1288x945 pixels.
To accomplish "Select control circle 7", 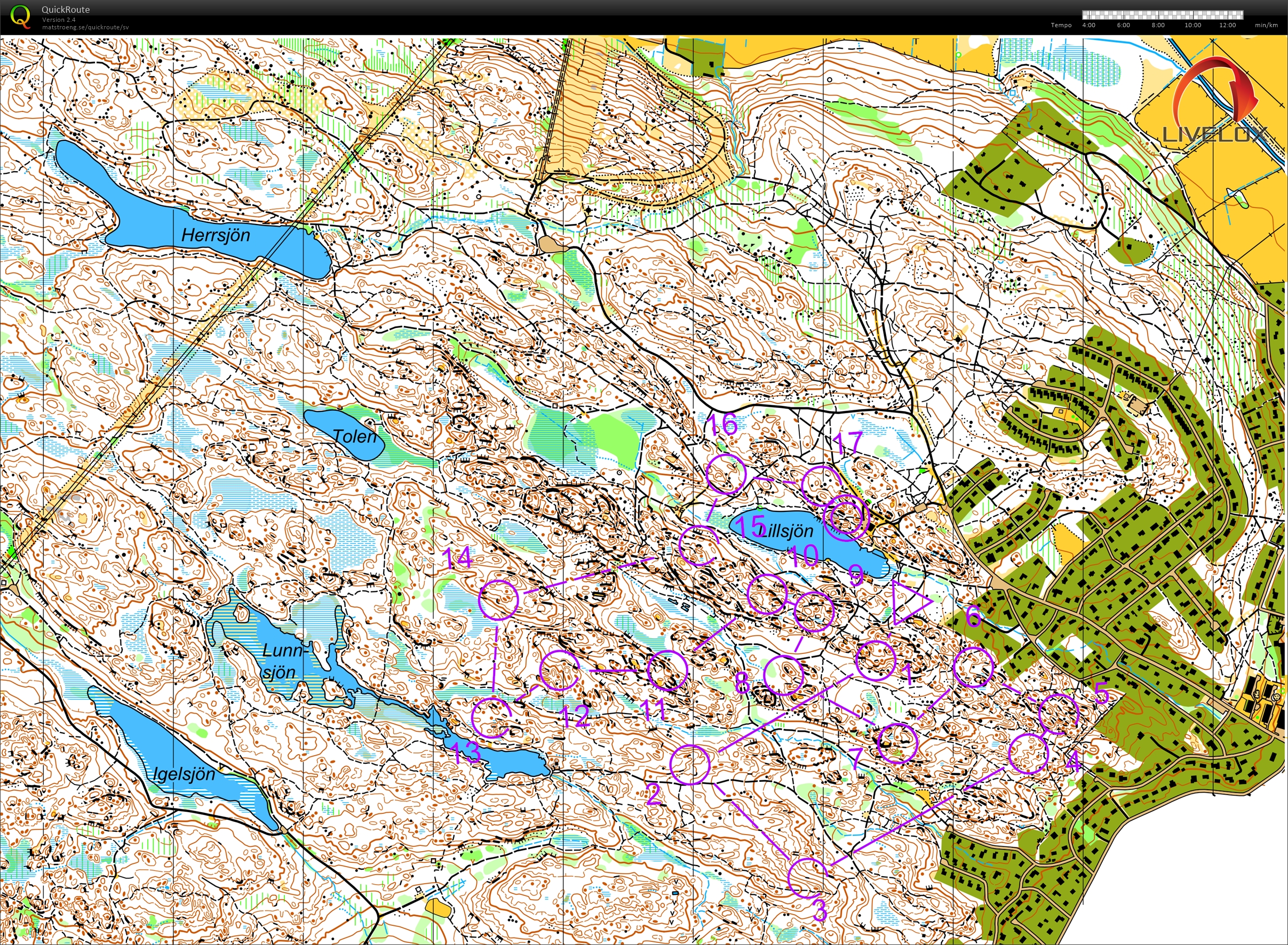I will tap(897, 743).
